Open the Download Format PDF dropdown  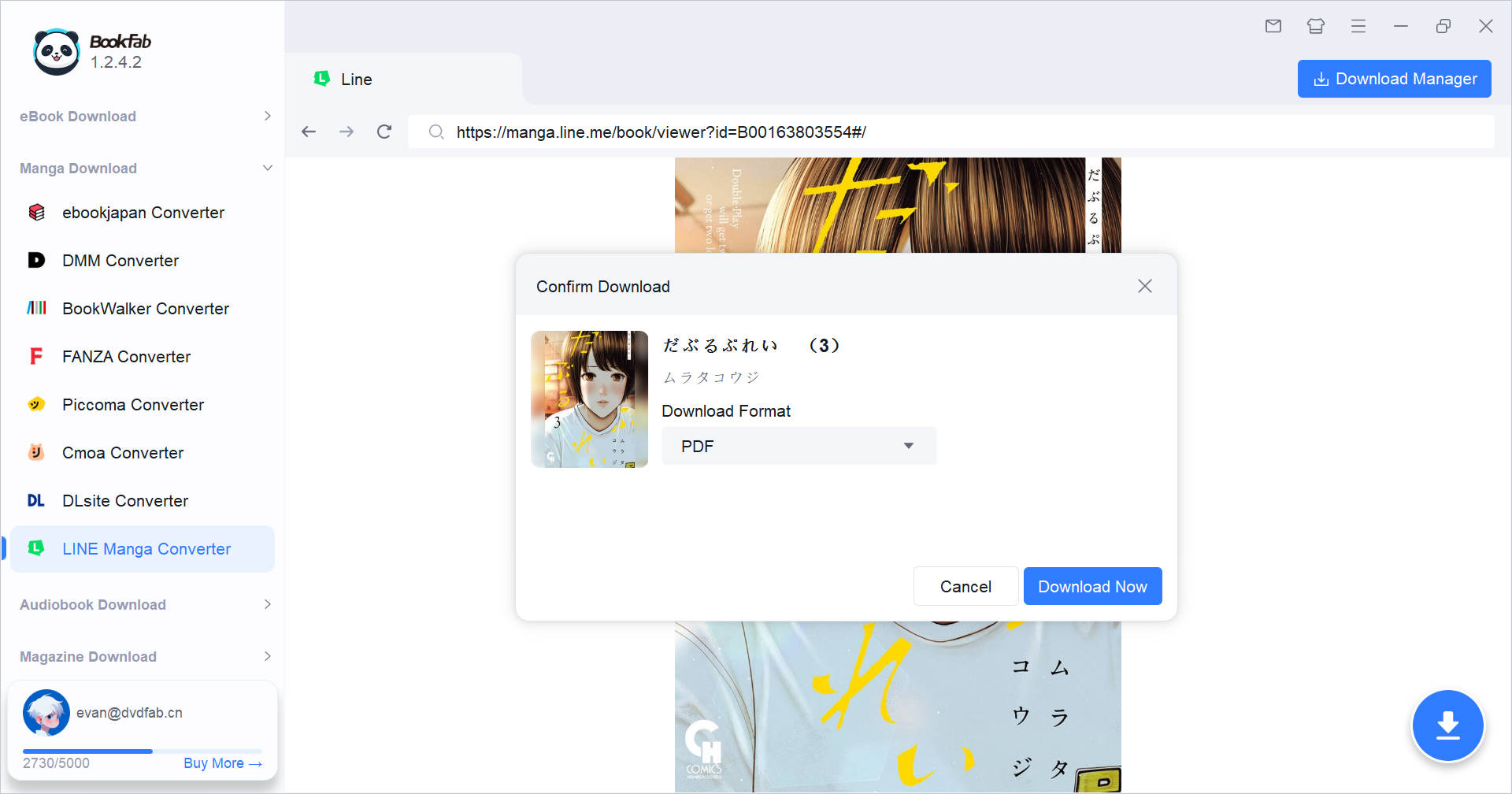(x=799, y=446)
